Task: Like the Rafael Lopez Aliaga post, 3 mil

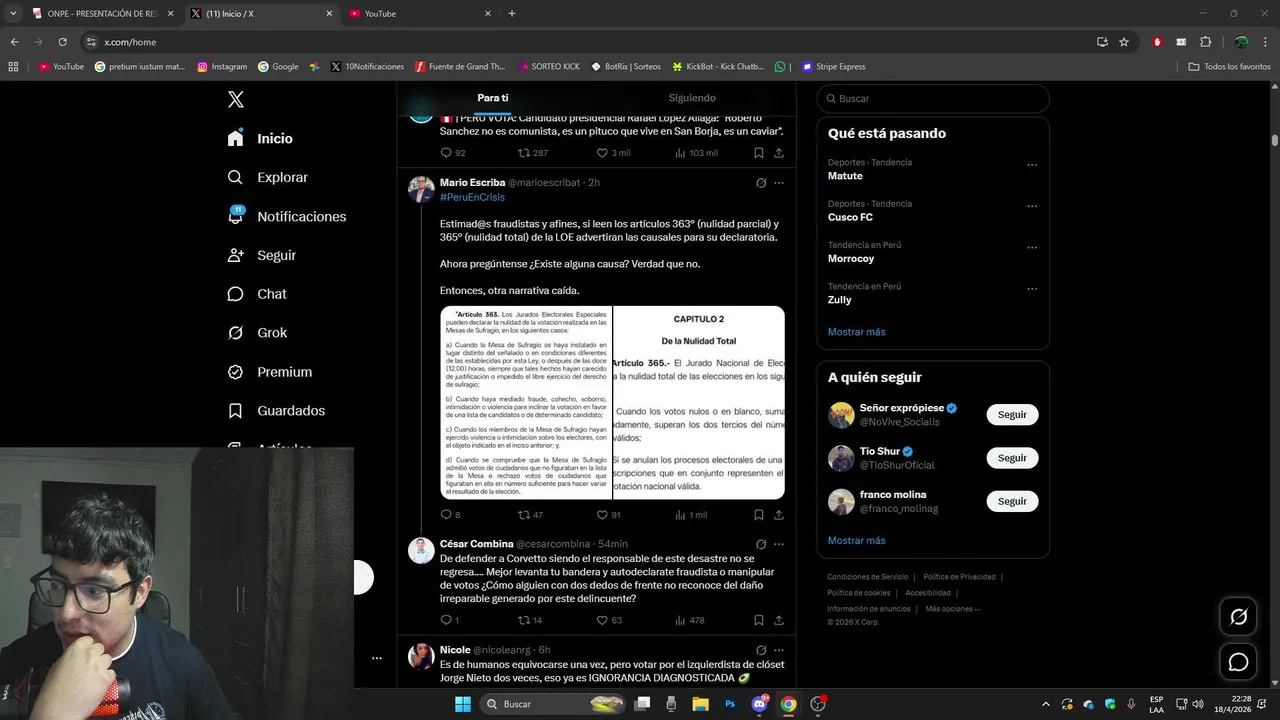Action: 613,153
